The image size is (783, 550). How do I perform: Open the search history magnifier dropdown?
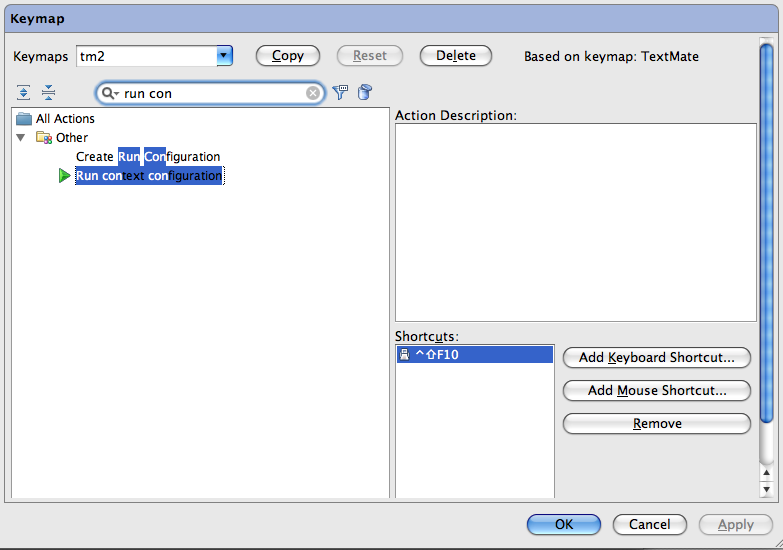110,93
